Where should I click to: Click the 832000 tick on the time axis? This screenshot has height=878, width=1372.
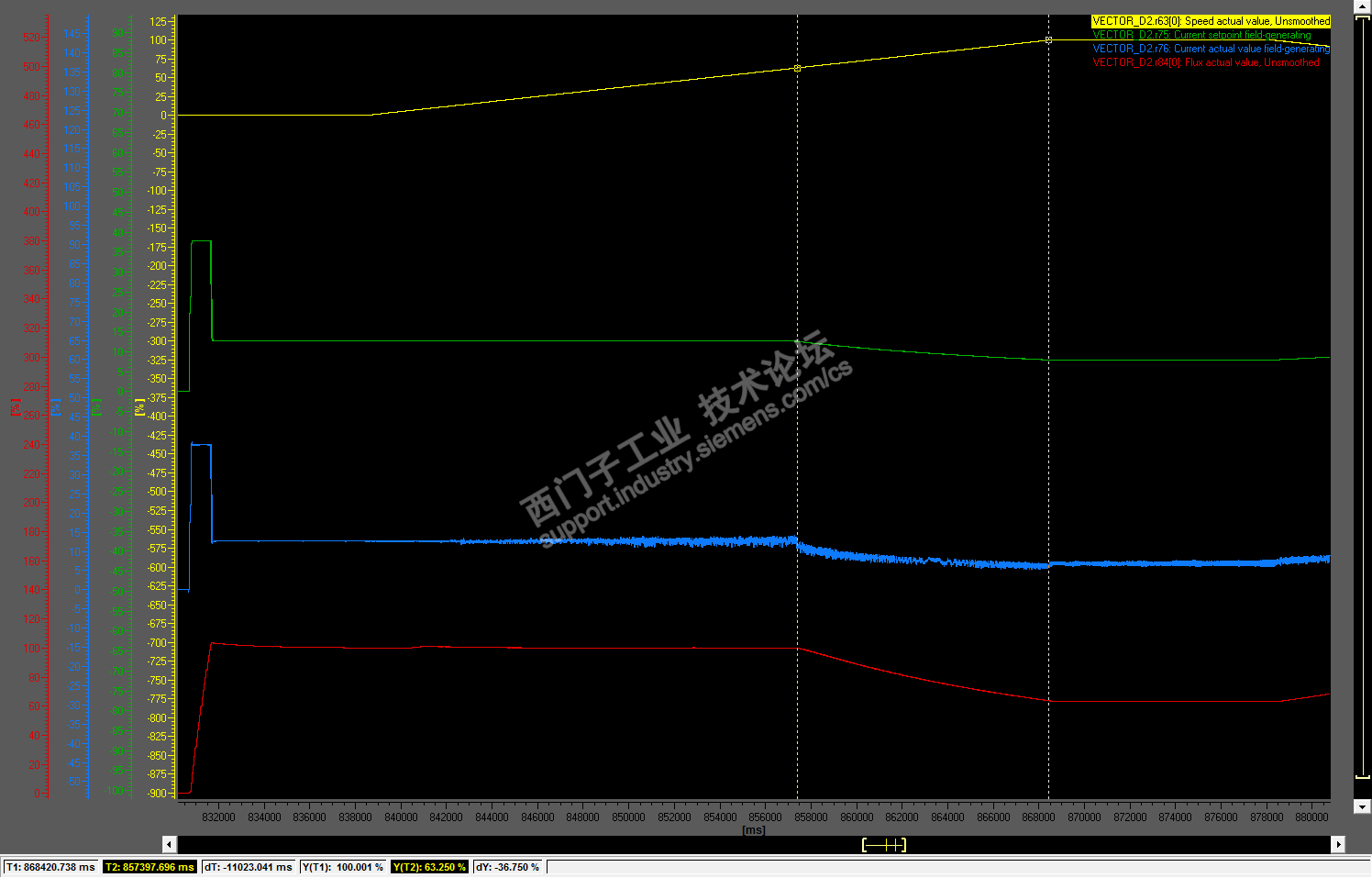(218, 817)
